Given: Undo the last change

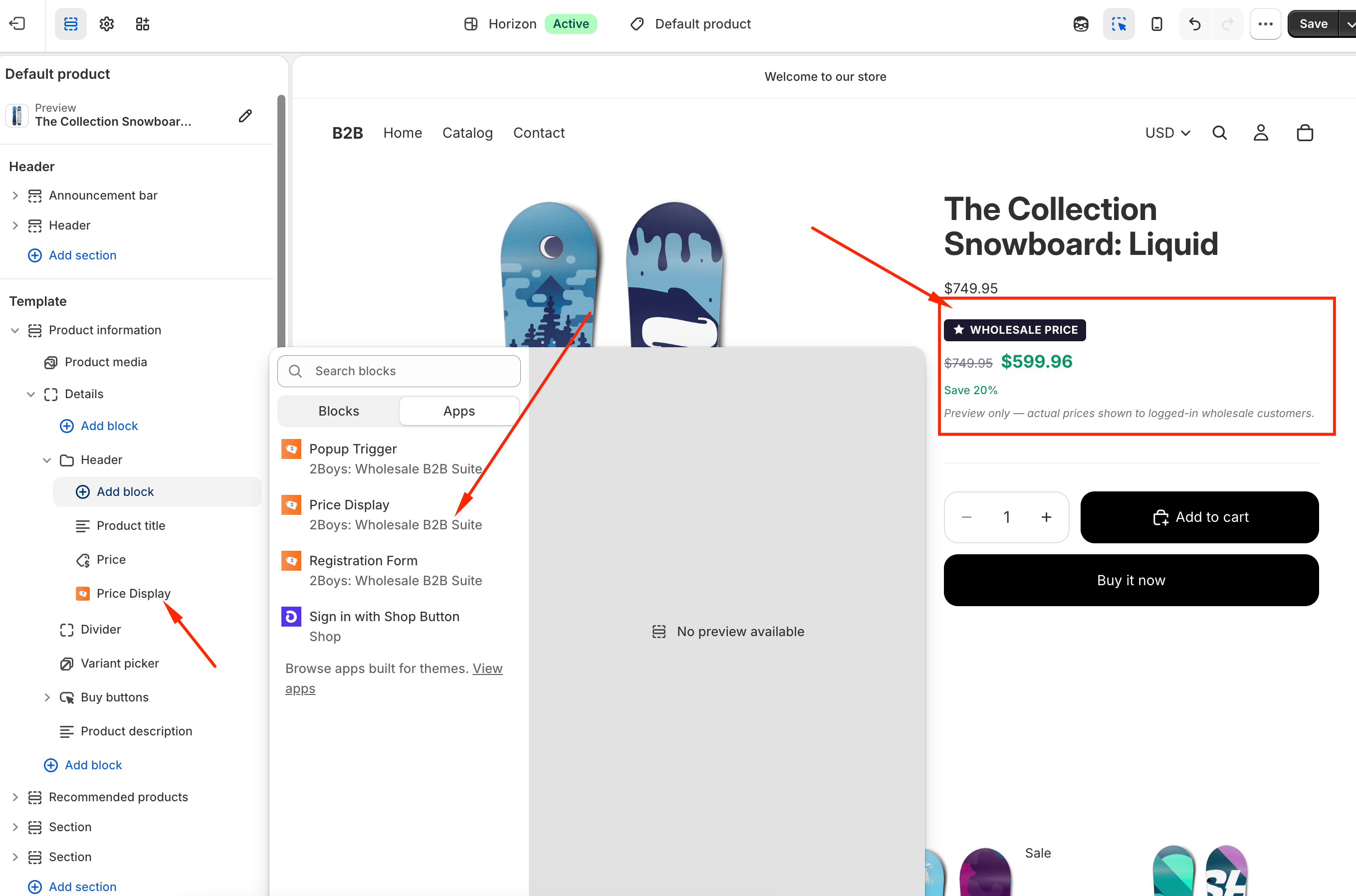Looking at the screenshot, I should pos(1194,24).
